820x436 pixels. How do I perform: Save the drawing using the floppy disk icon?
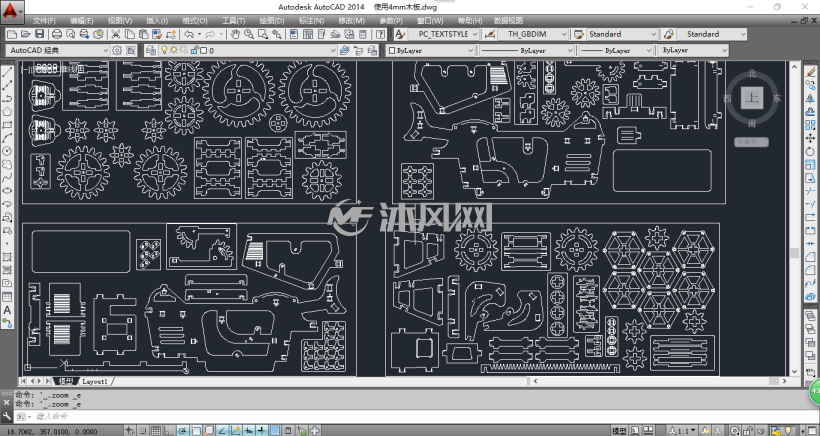pyautogui.click(x=39, y=34)
